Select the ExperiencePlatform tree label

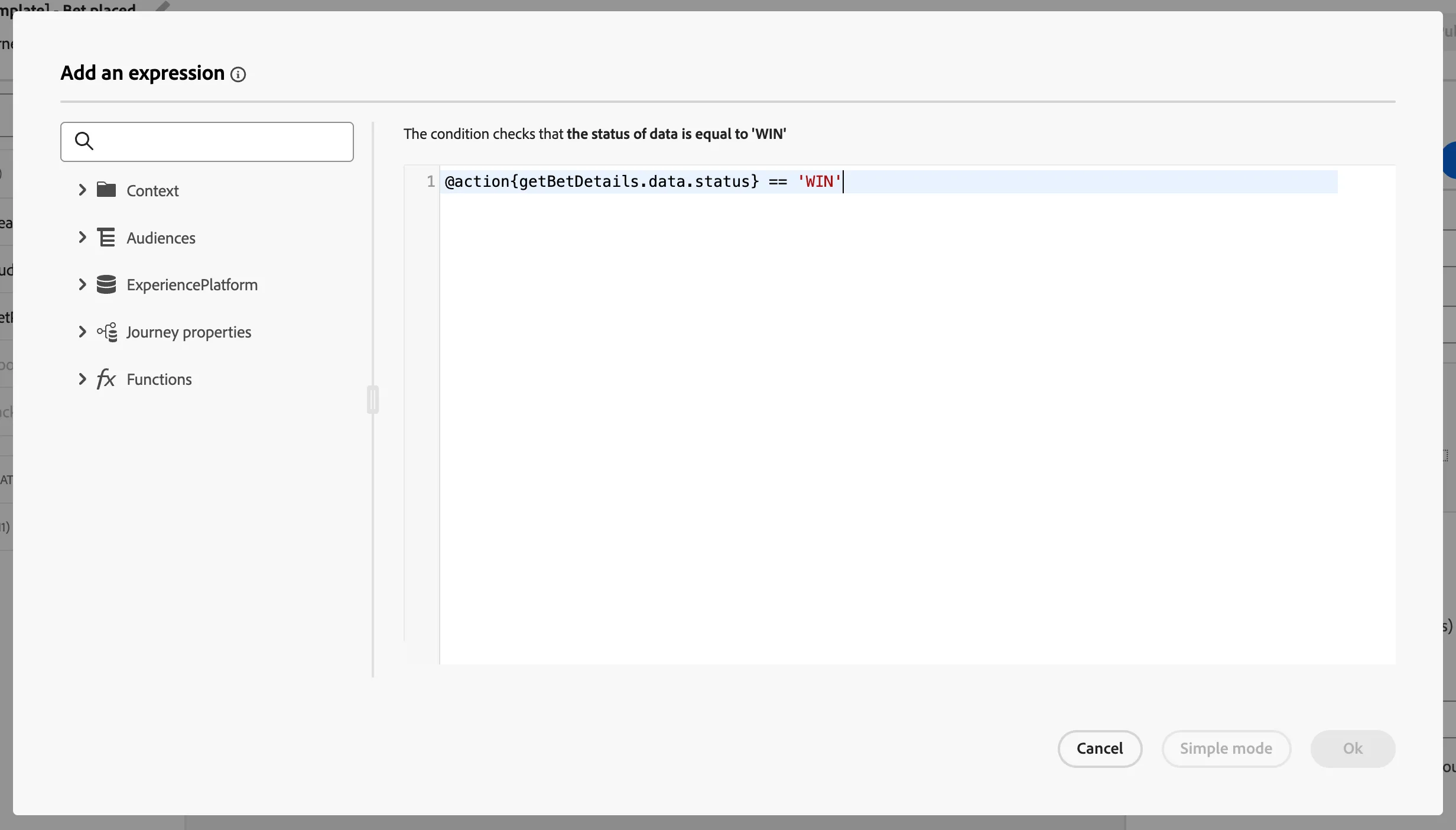tap(192, 285)
